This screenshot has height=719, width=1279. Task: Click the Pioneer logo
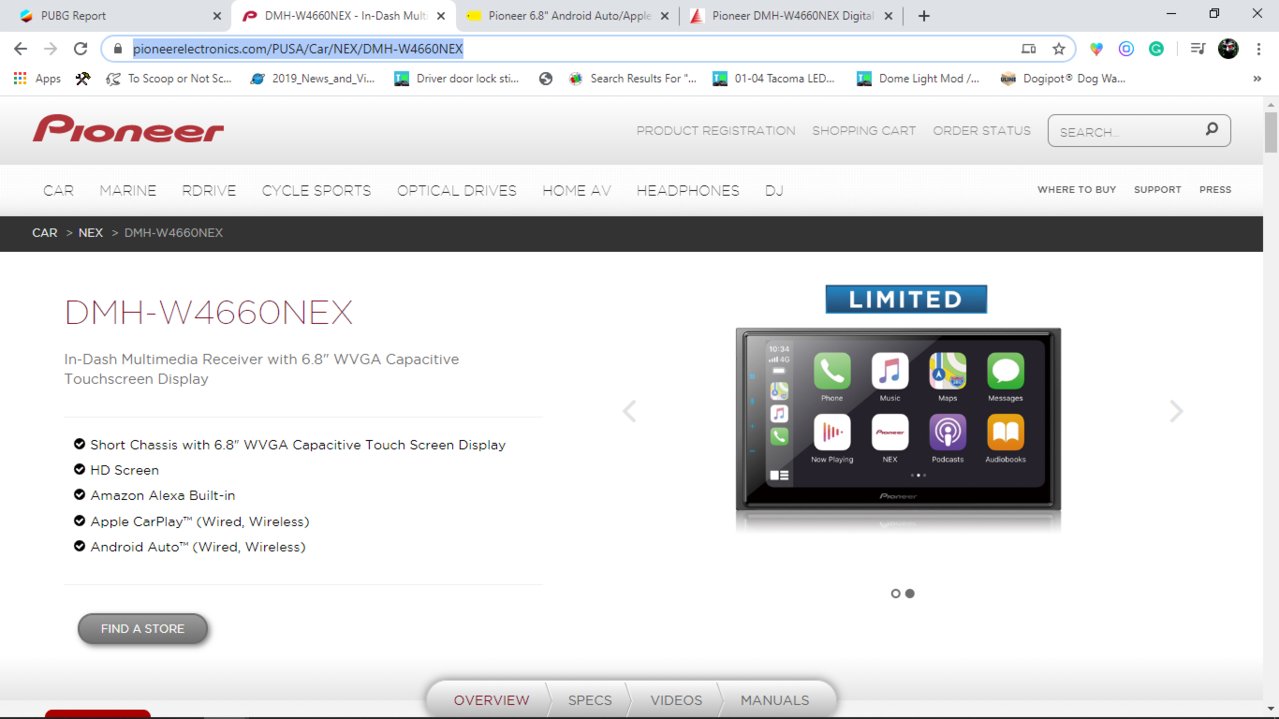[x=128, y=129]
